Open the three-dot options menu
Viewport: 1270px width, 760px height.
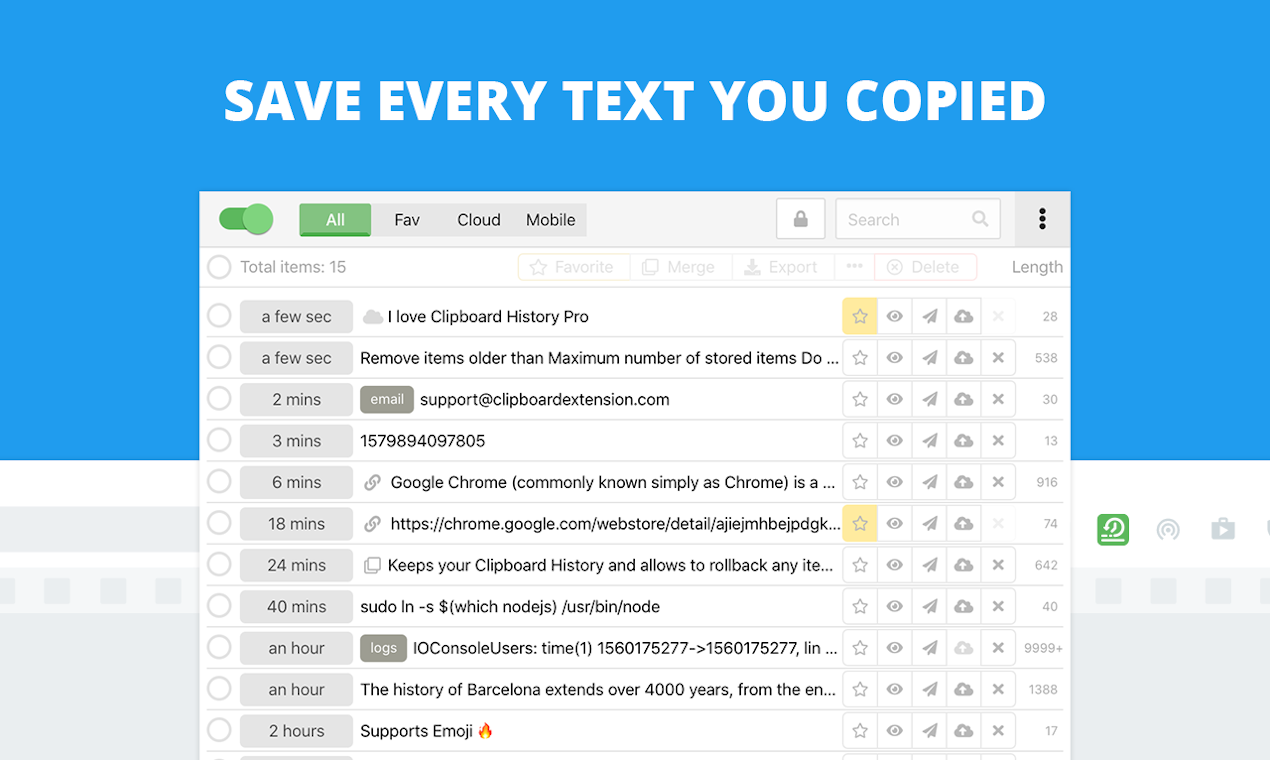click(1042, 219)
